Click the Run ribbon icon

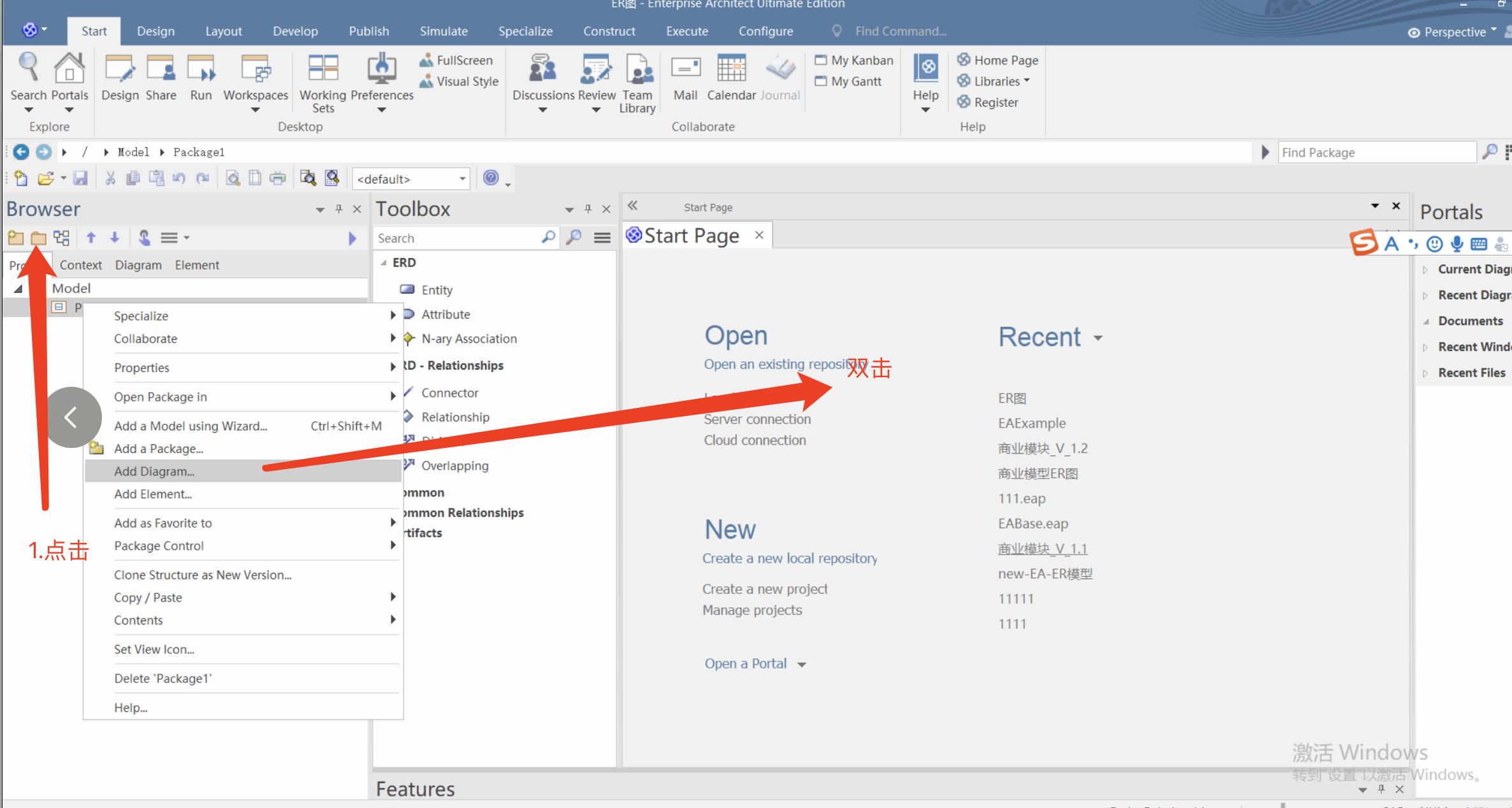201,68
